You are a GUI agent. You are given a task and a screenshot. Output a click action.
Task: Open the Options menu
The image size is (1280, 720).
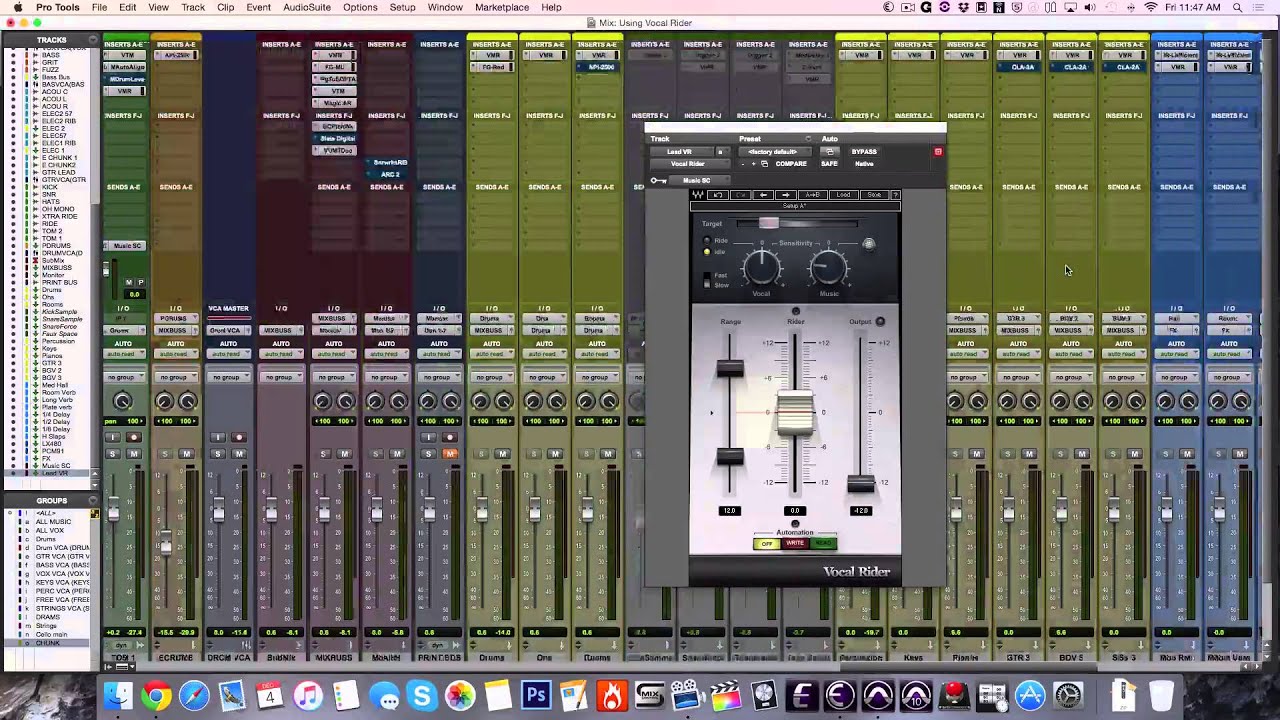(360, 7)
